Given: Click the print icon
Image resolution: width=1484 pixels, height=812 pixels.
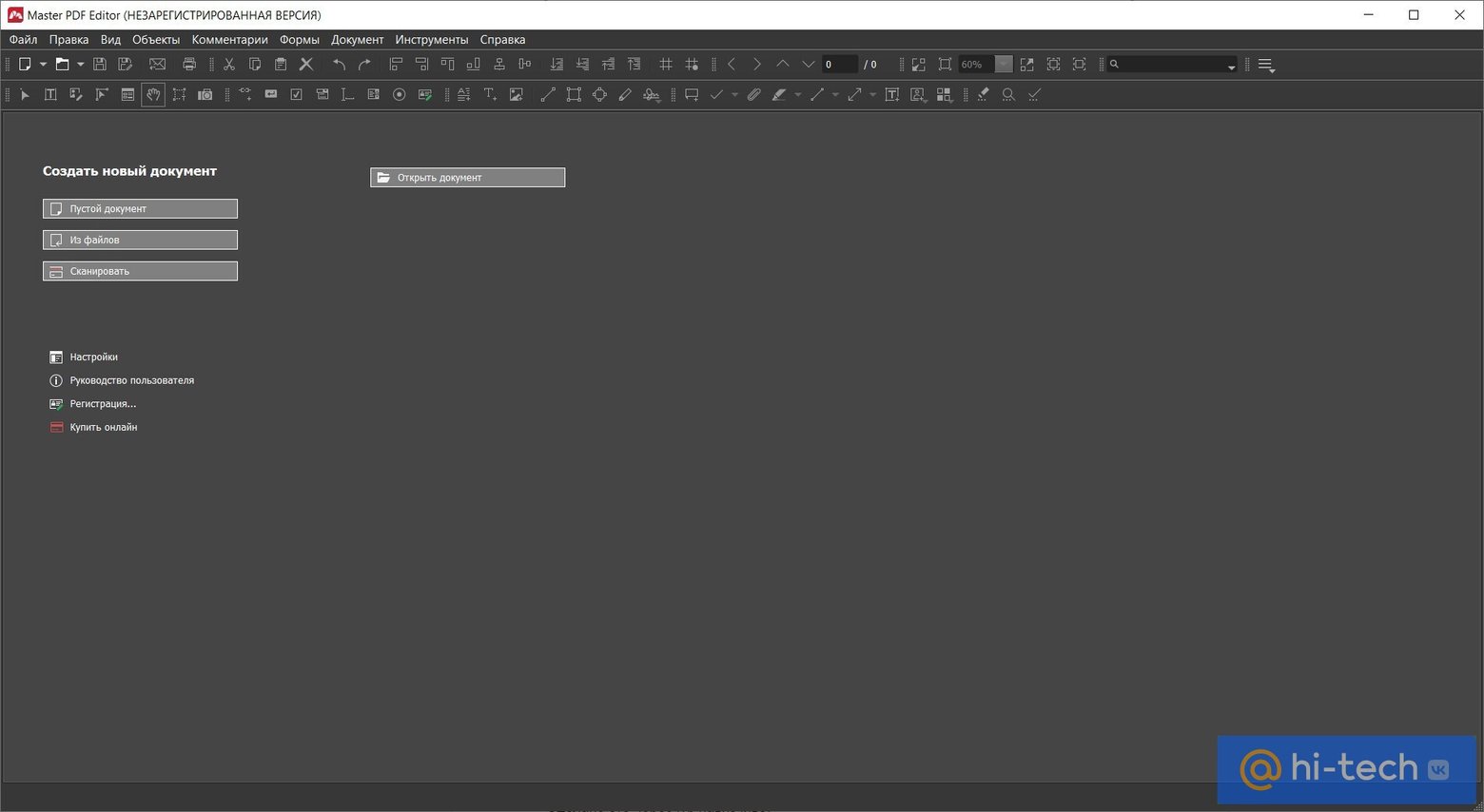Looking at the screenshot, I should point(189,65).
